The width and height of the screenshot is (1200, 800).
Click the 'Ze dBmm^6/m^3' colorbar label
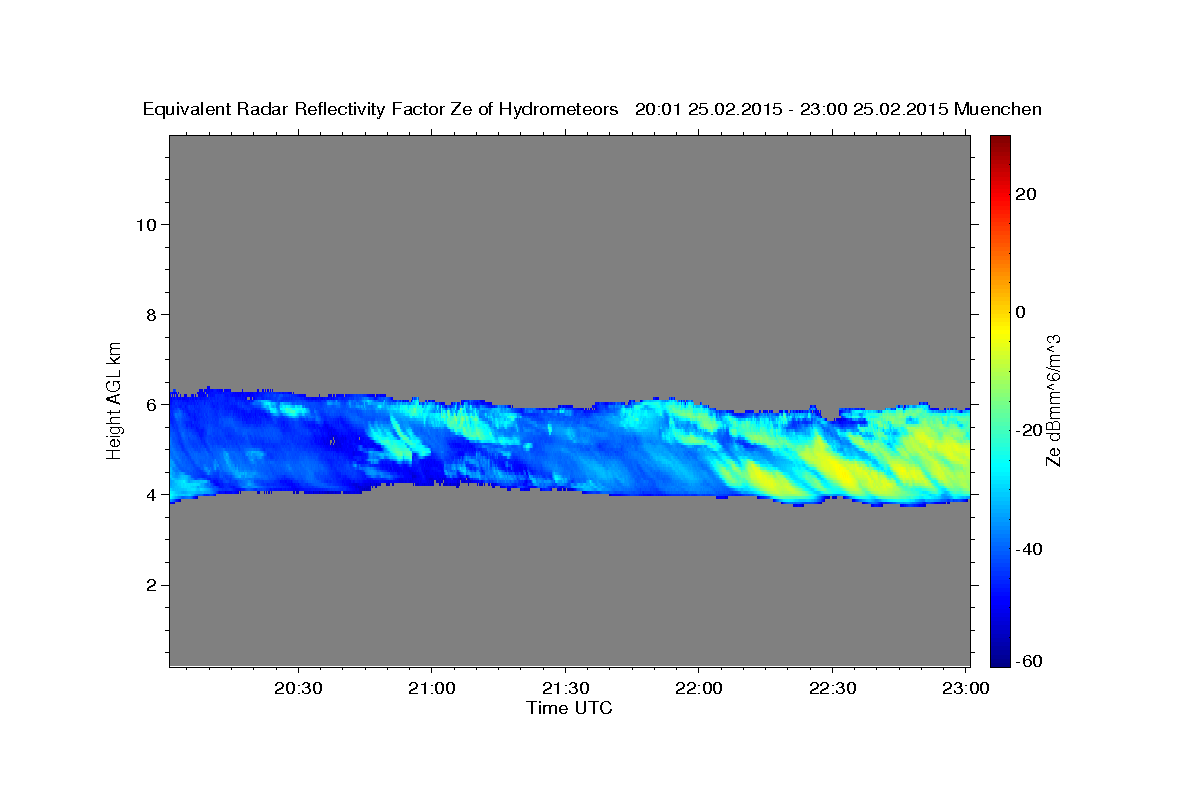(1053, 400)
